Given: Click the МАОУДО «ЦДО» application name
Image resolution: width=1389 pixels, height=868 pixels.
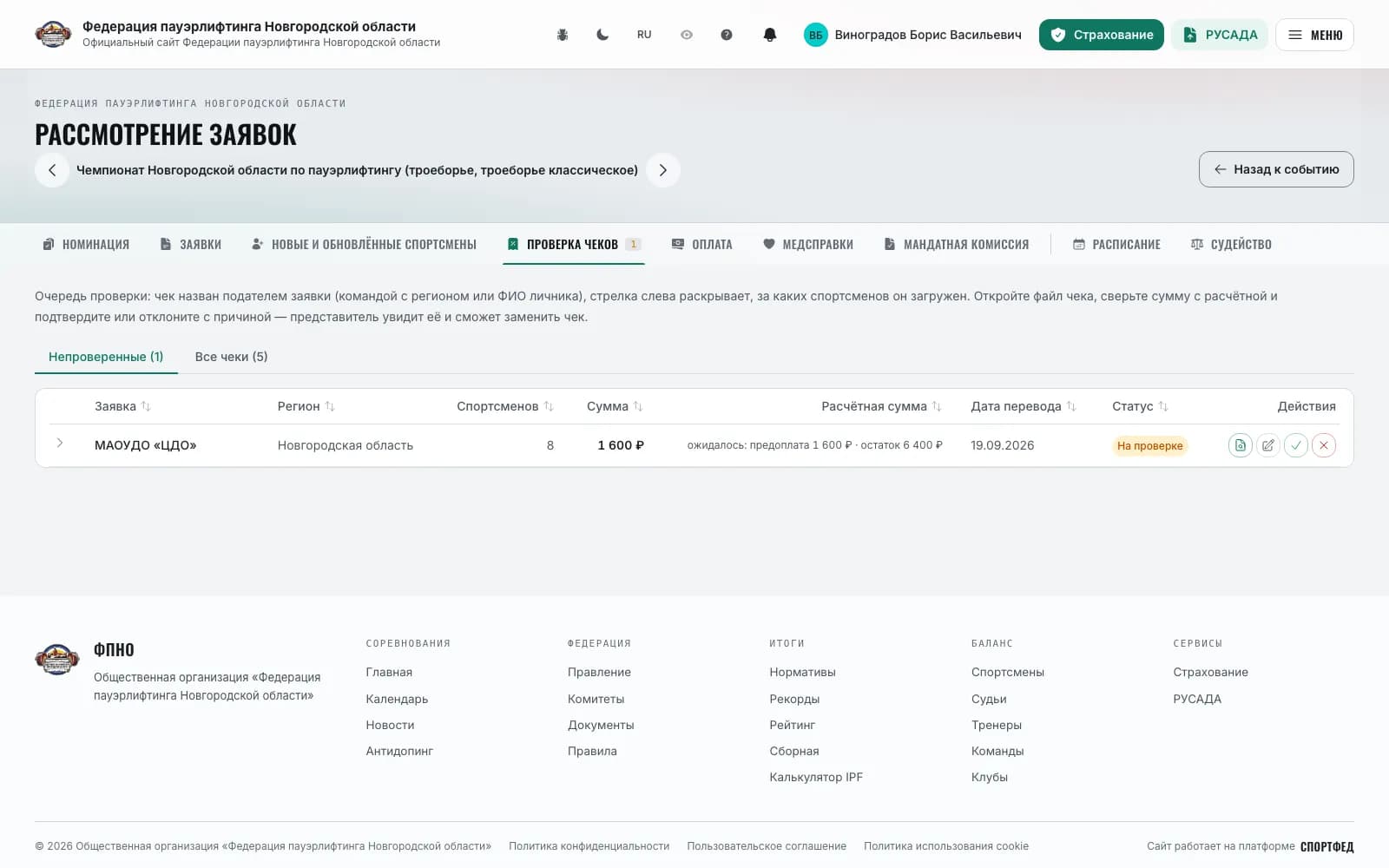Looking at the screenshot, I should point(146,445).
